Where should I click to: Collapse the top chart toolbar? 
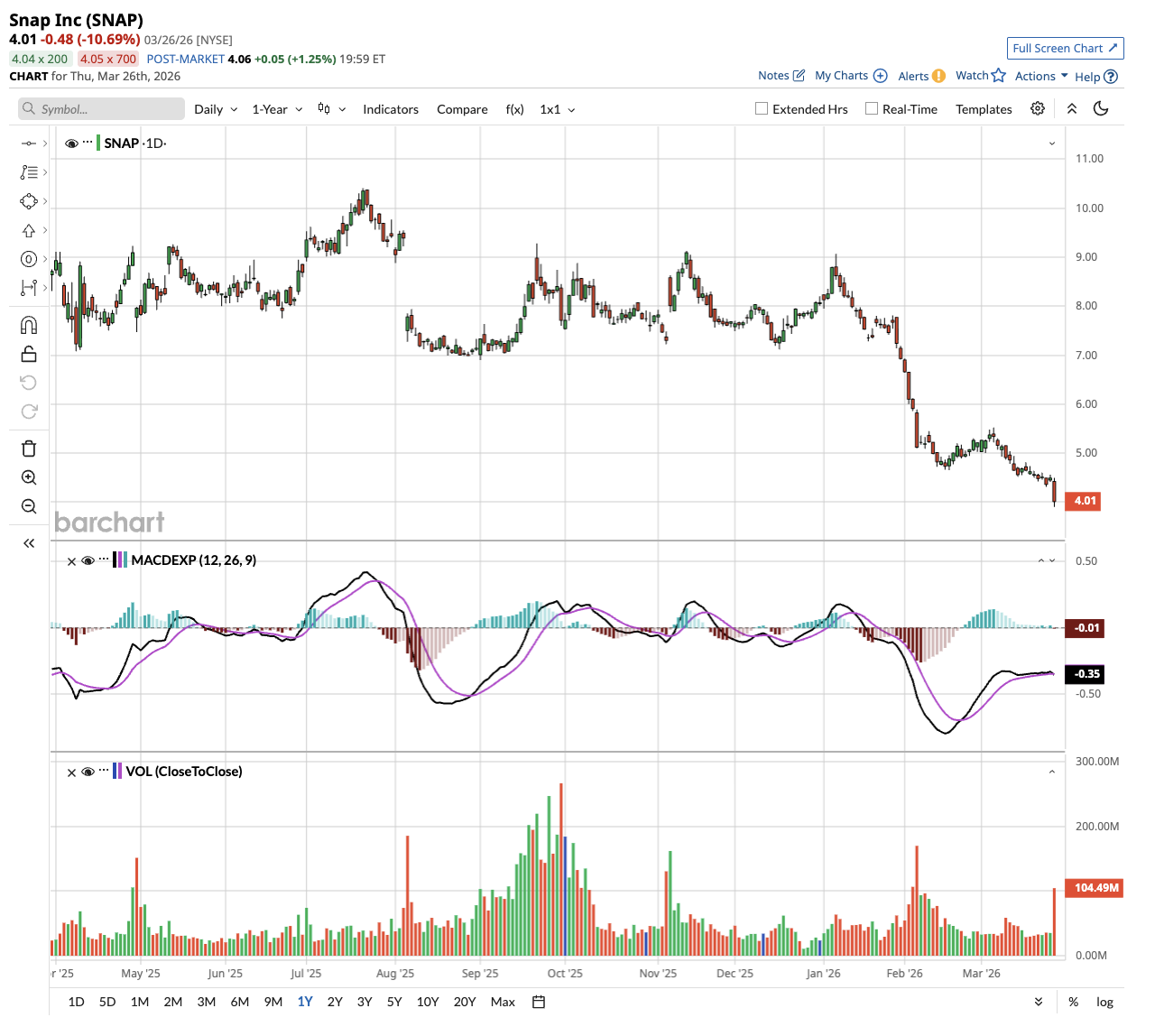tap(1072, 108)
